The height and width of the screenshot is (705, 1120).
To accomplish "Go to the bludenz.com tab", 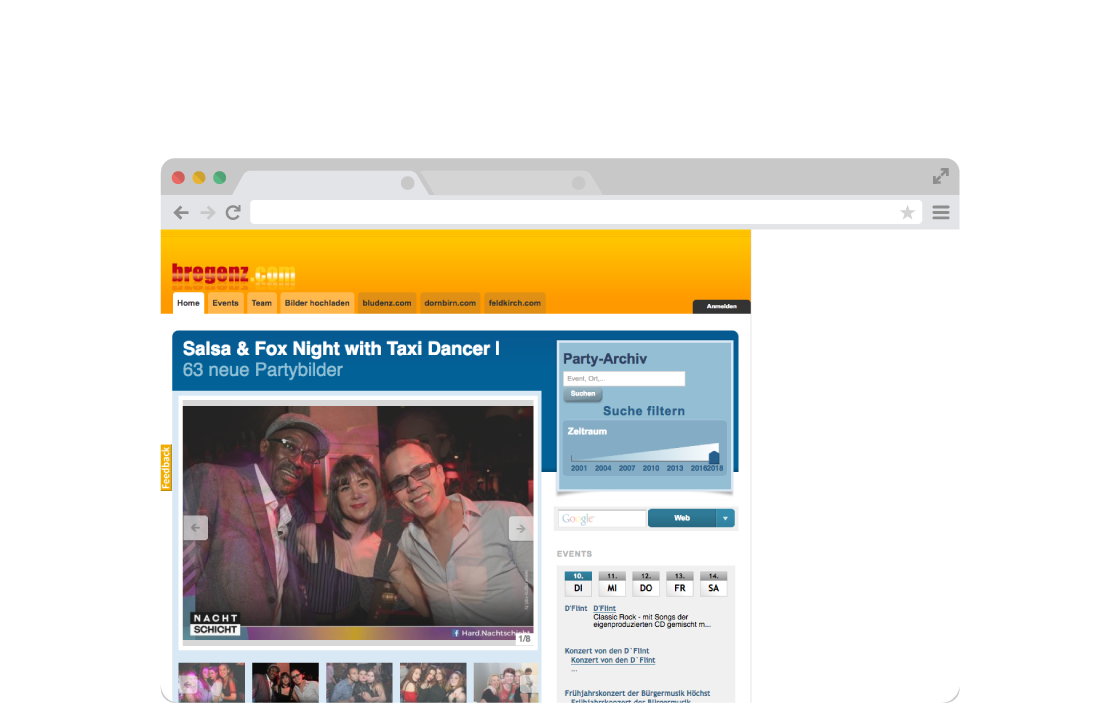I will pos(386,303).
